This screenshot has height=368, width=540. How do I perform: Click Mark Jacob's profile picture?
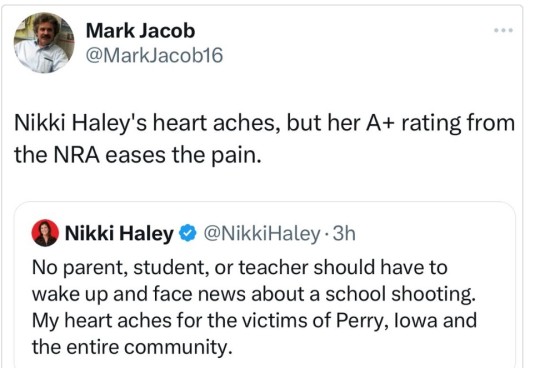click(x=44, y=43)
